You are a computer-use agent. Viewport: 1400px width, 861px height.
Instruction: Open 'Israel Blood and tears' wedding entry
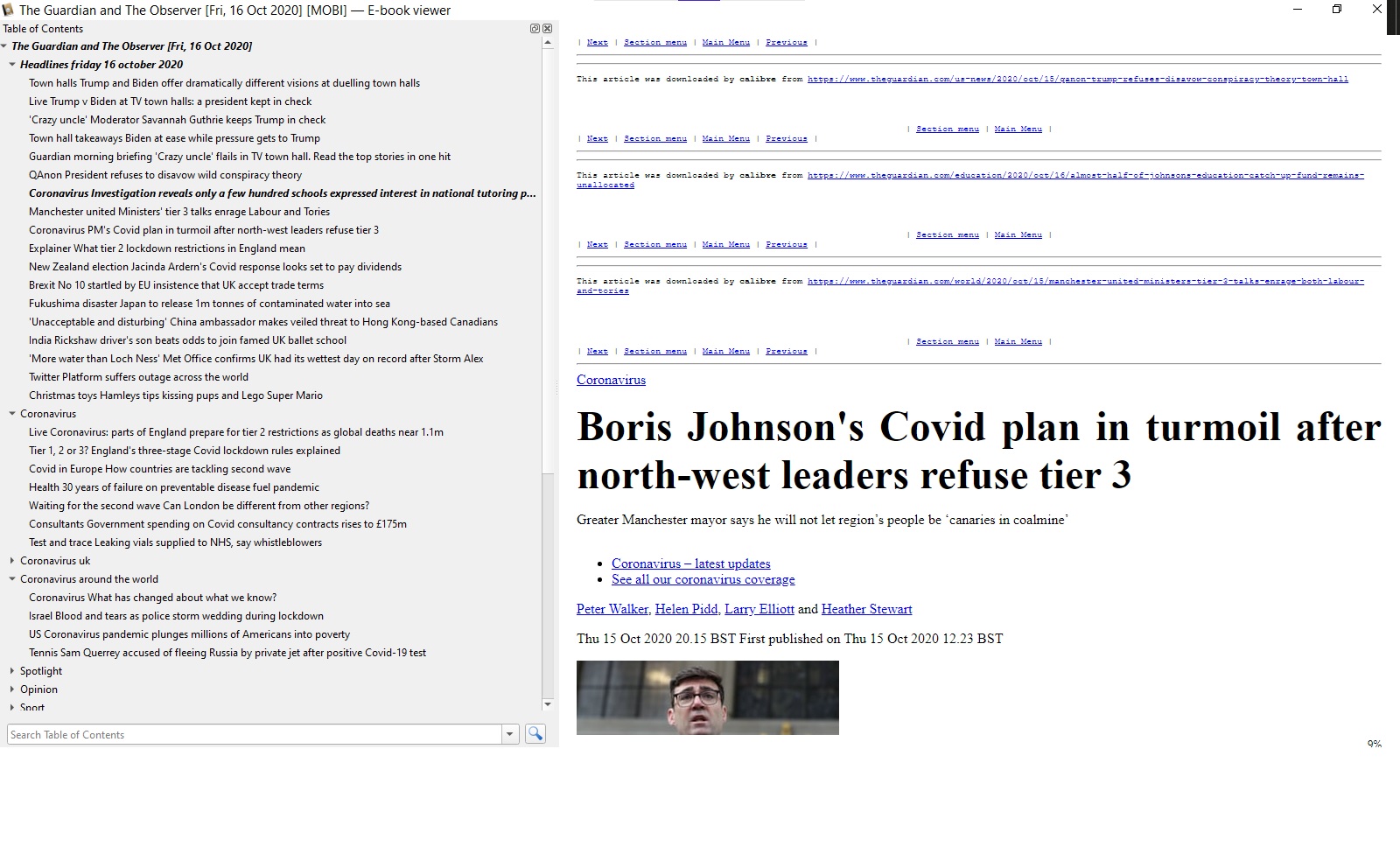coord(176,616)
